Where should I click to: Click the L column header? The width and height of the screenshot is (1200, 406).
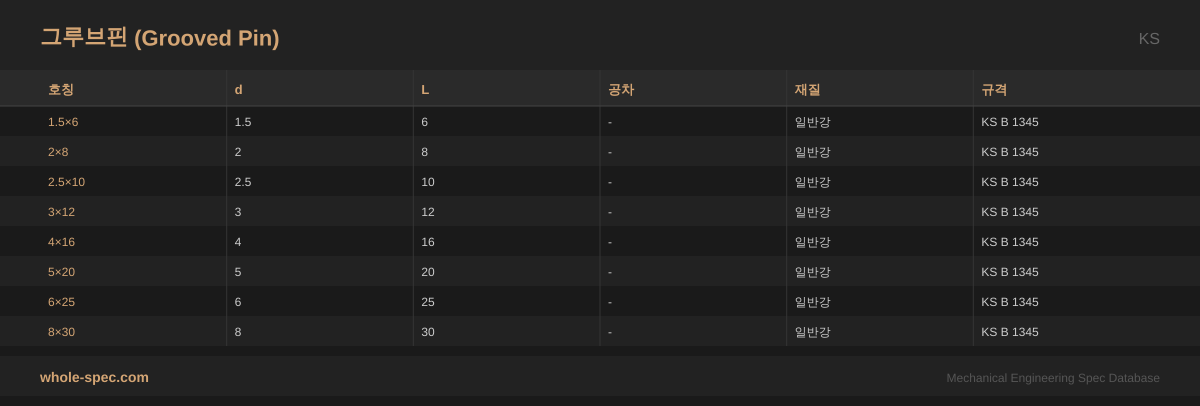tap(425, 89)
